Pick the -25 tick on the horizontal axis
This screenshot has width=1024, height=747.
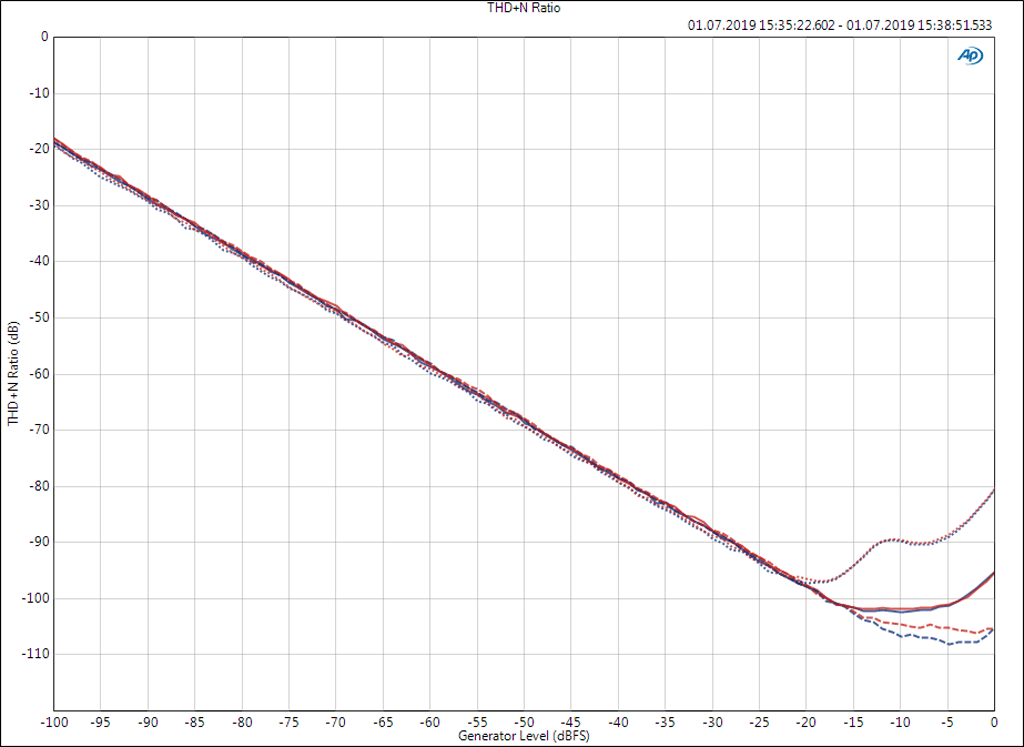[x=759, y=722]
